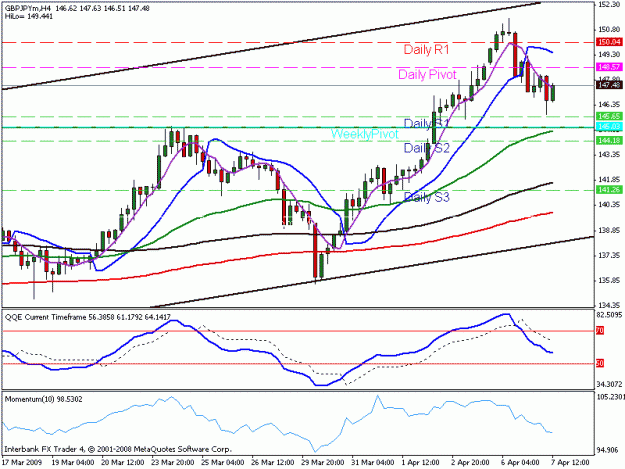Click the 26 Mar 12:00 time label

(273, 463)
